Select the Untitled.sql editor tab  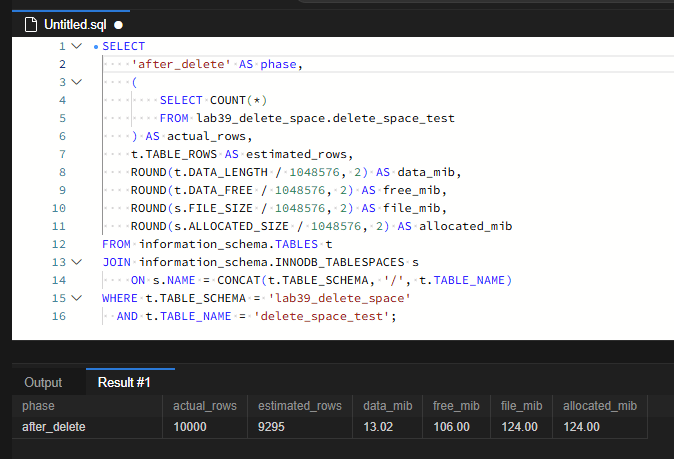[71, 24]
